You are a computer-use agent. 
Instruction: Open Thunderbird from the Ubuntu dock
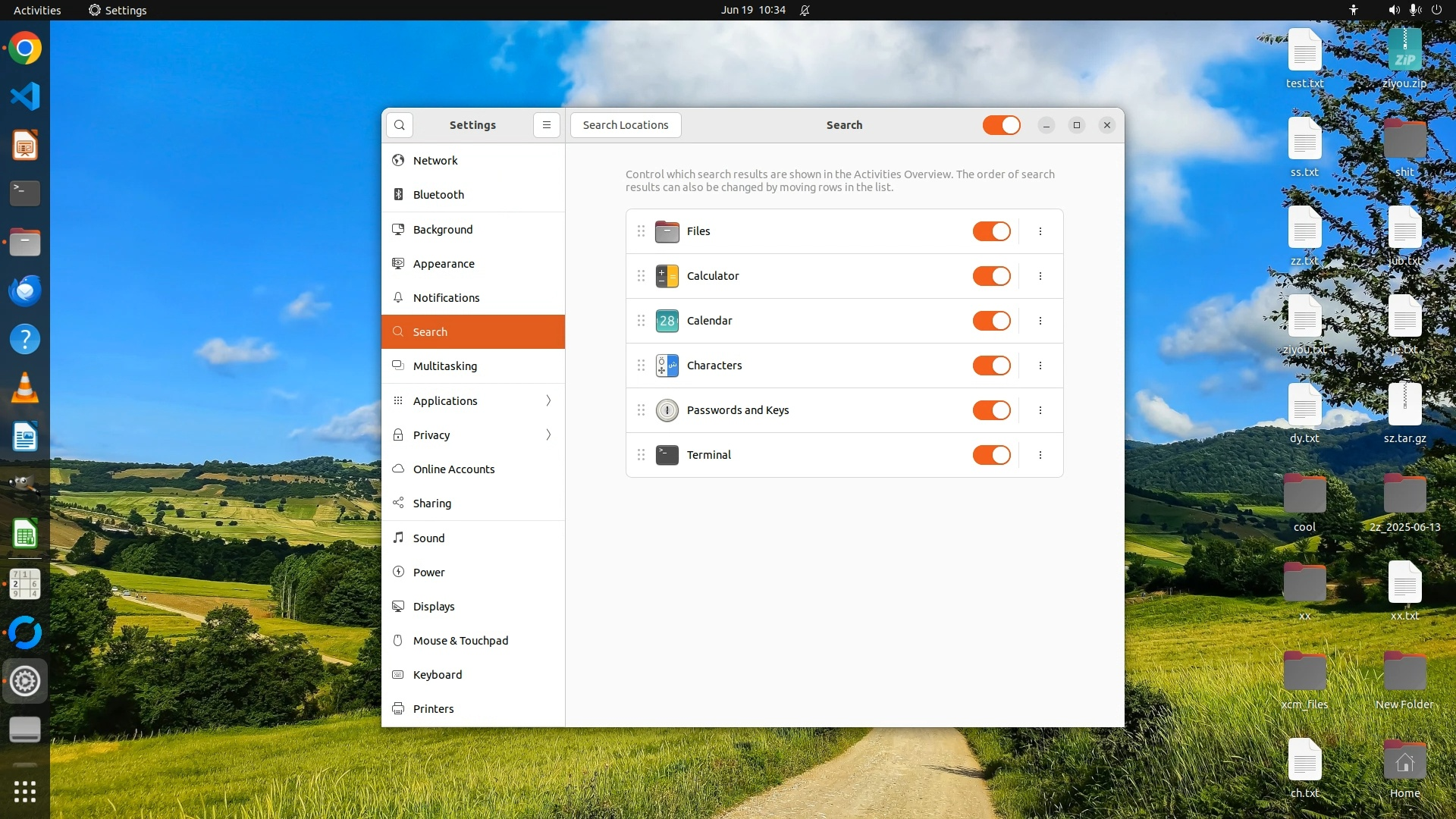click(x=24, y=290)
